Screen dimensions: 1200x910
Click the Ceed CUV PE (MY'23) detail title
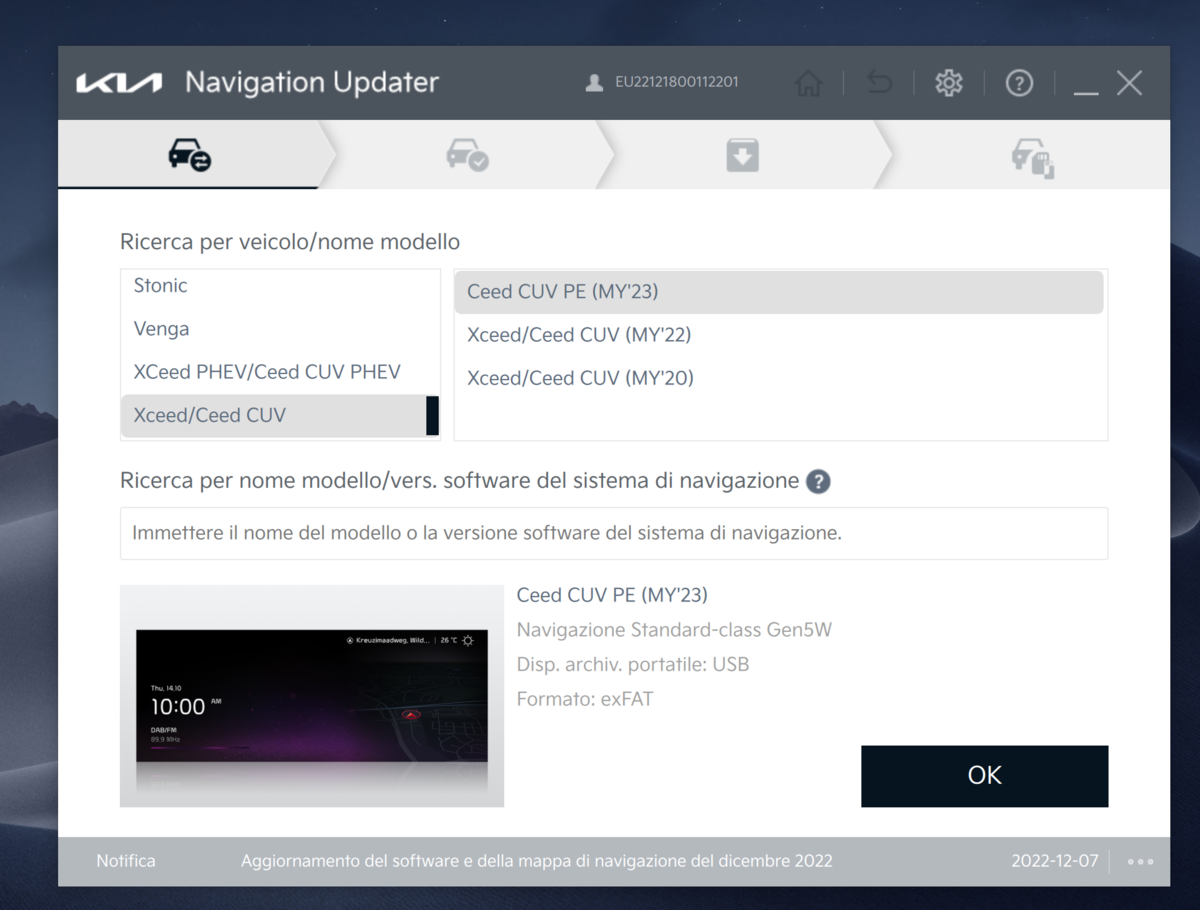click(612, 595)
